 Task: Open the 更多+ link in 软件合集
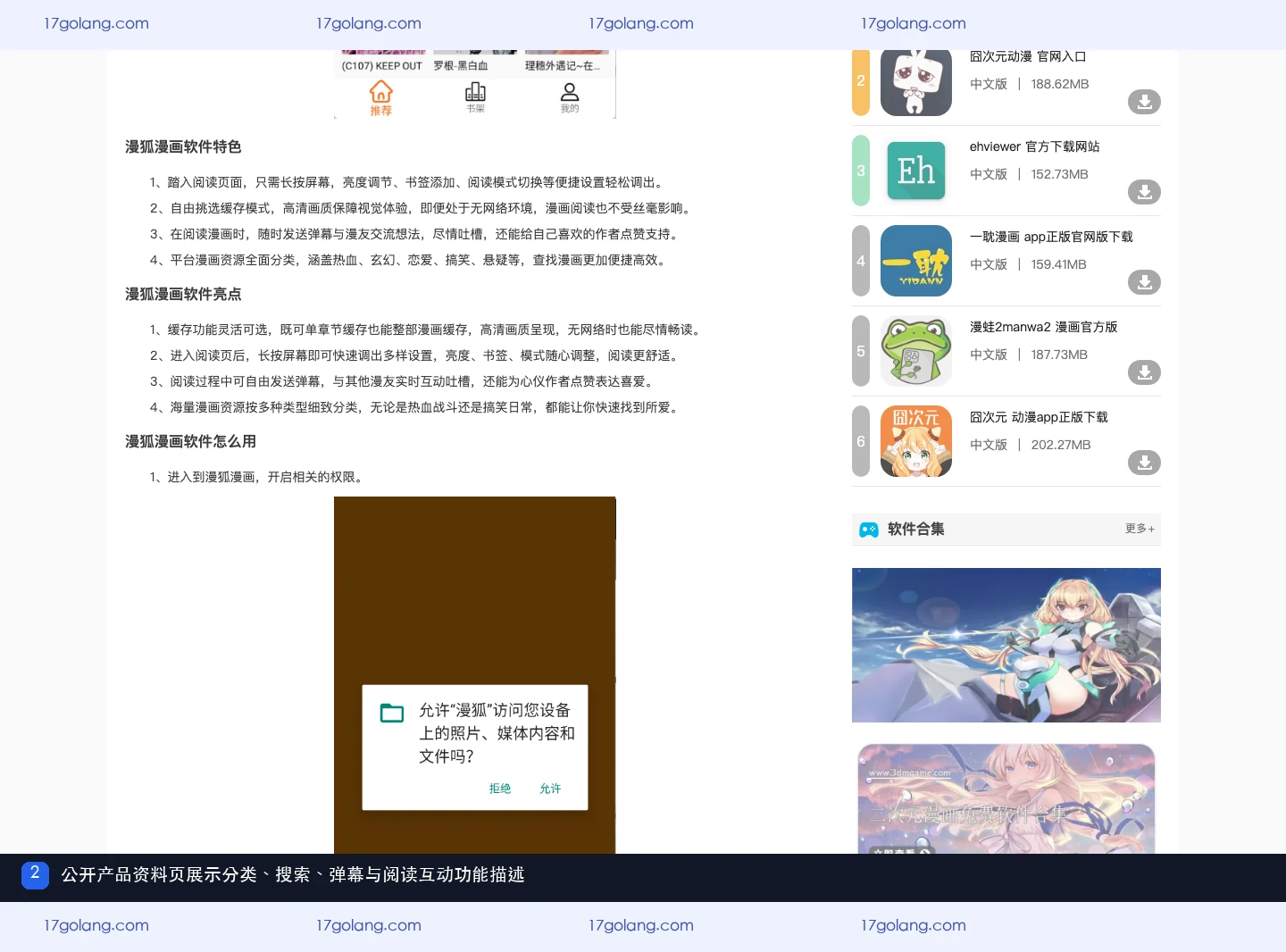point(1140,529)
